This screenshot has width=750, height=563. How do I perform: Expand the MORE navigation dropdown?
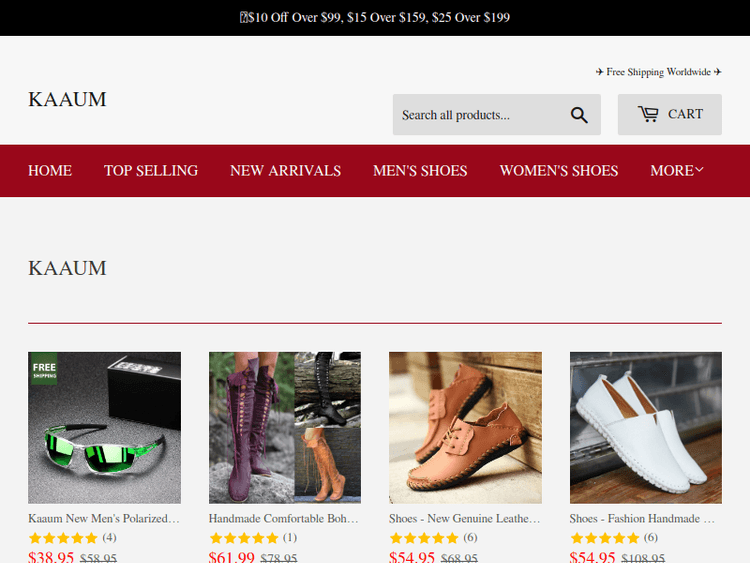click(677, 171)
